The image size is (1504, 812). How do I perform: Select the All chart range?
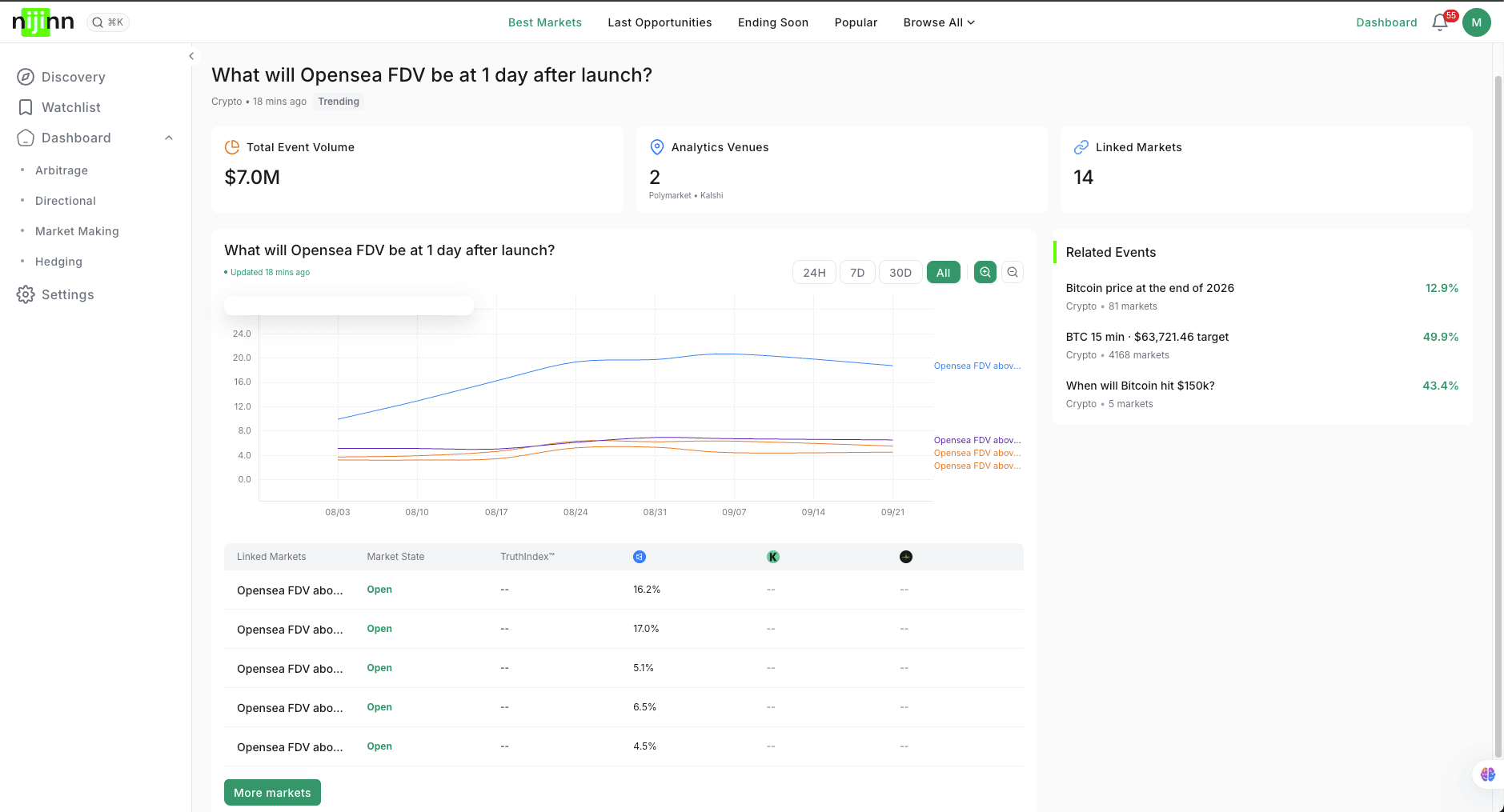click(x=944, y=273)
